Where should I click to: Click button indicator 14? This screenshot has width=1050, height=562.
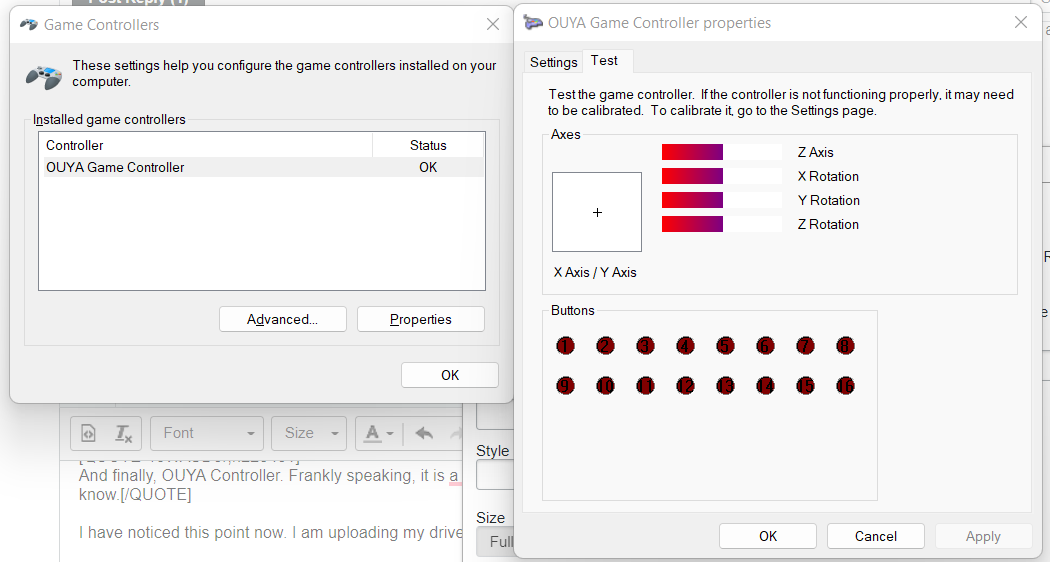point(765,386)
